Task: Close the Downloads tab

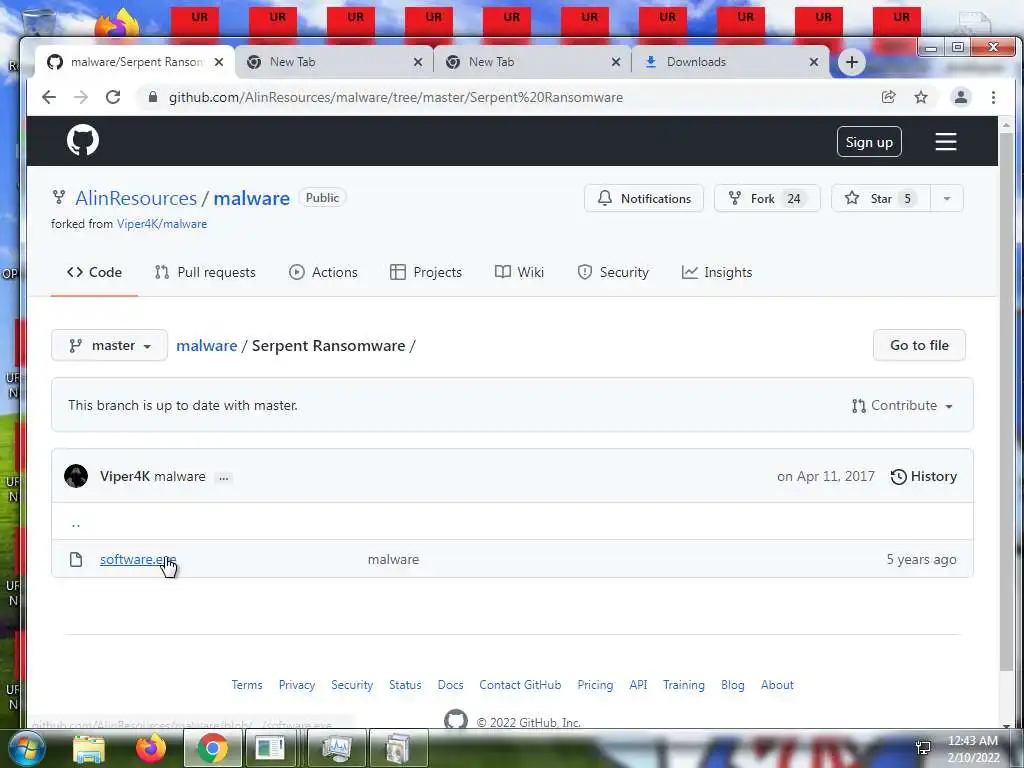Action: [814, 62]
